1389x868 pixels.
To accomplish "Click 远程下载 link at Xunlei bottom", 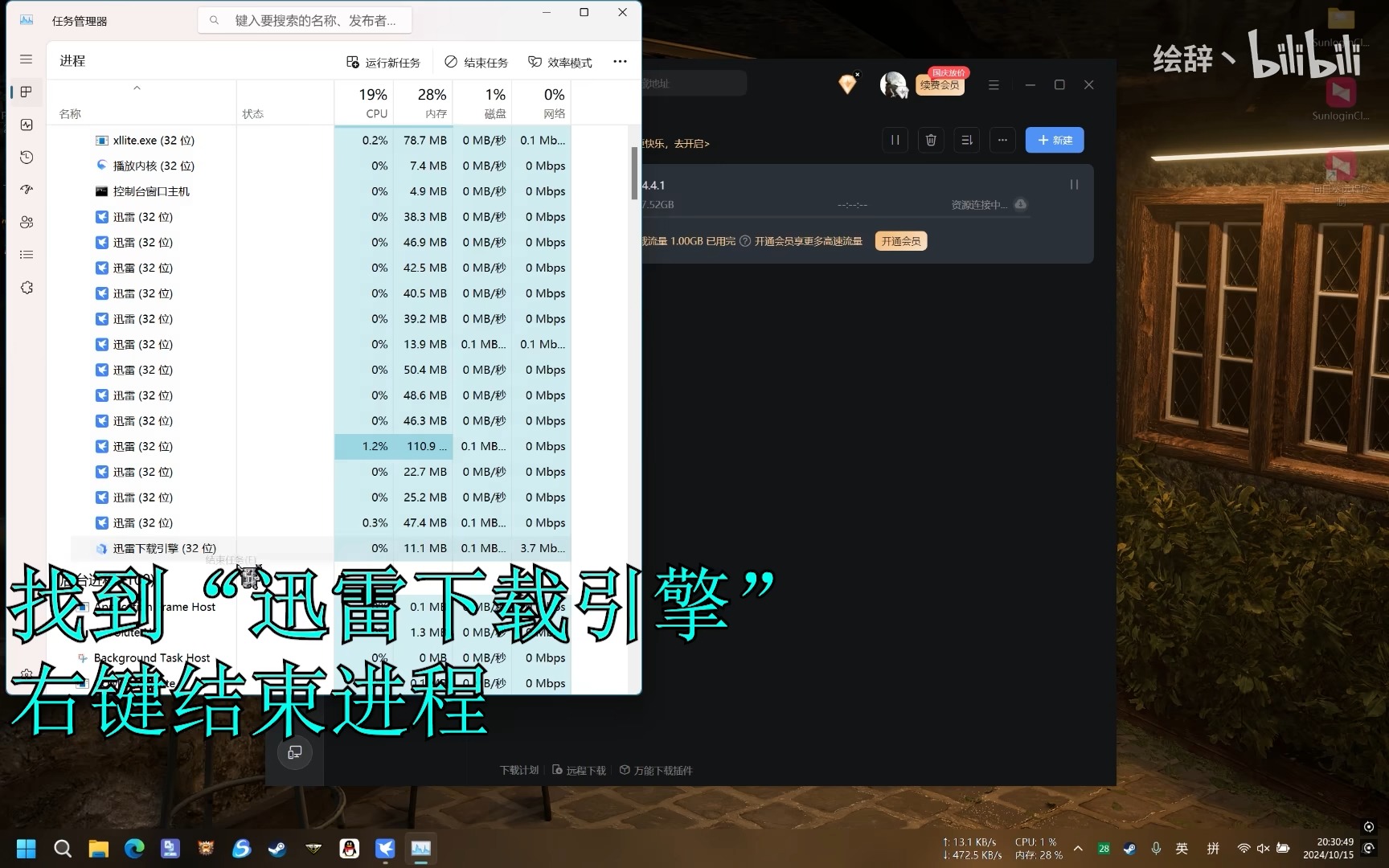I will pos(580,770).
